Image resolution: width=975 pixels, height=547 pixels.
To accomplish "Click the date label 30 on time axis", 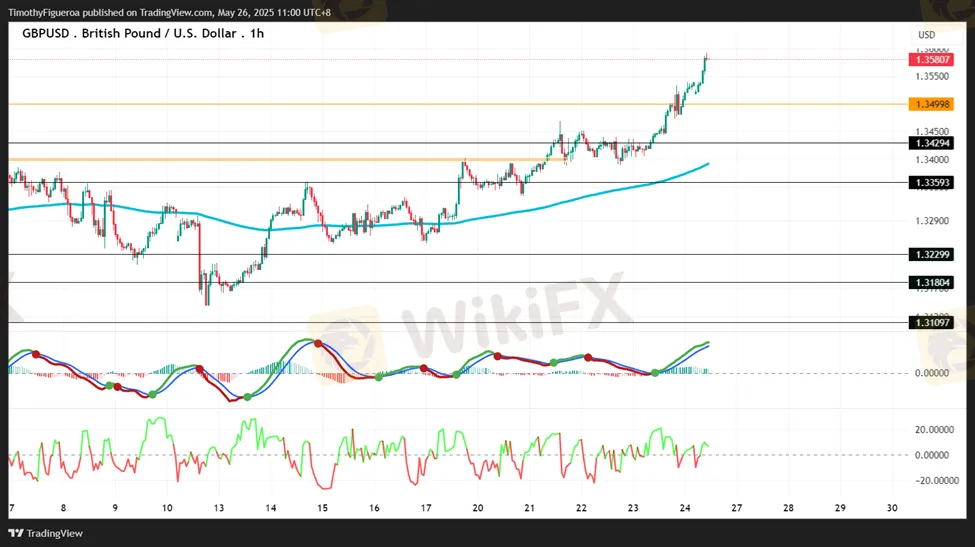I will click(x=892, y=508).
